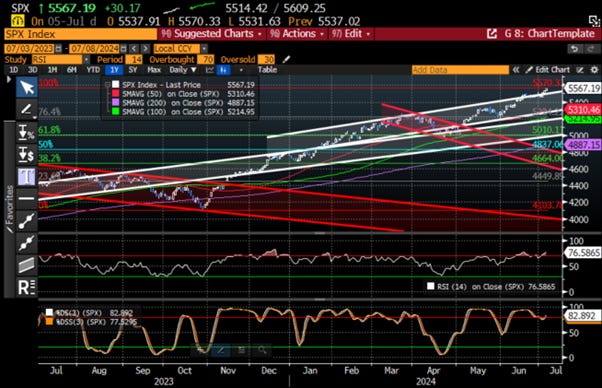Toggle candlestick chart type icon
The height and width of the screenshot is (388, 602).
(x=223, y=70)
